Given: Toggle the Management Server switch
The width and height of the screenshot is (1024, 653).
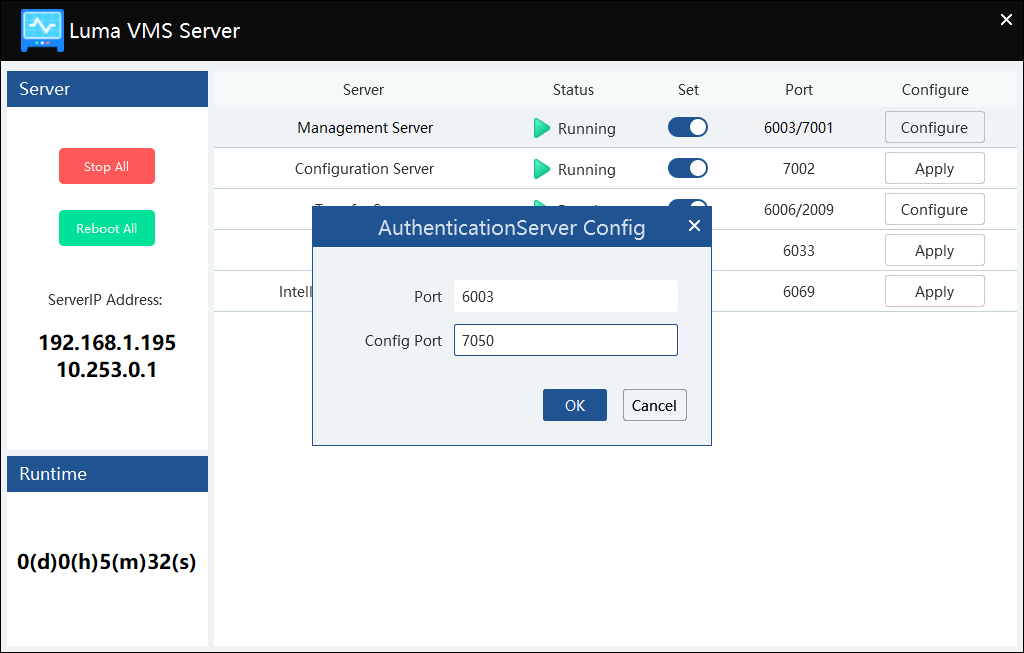Looking at the screenshot, I should coord(688,127).
